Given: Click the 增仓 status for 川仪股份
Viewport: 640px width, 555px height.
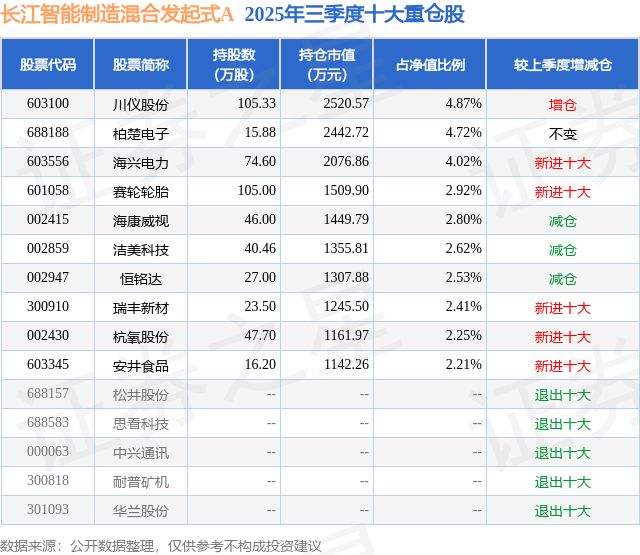Looking at the screenshot, I should pyautogui.click(x=562, y=105).
